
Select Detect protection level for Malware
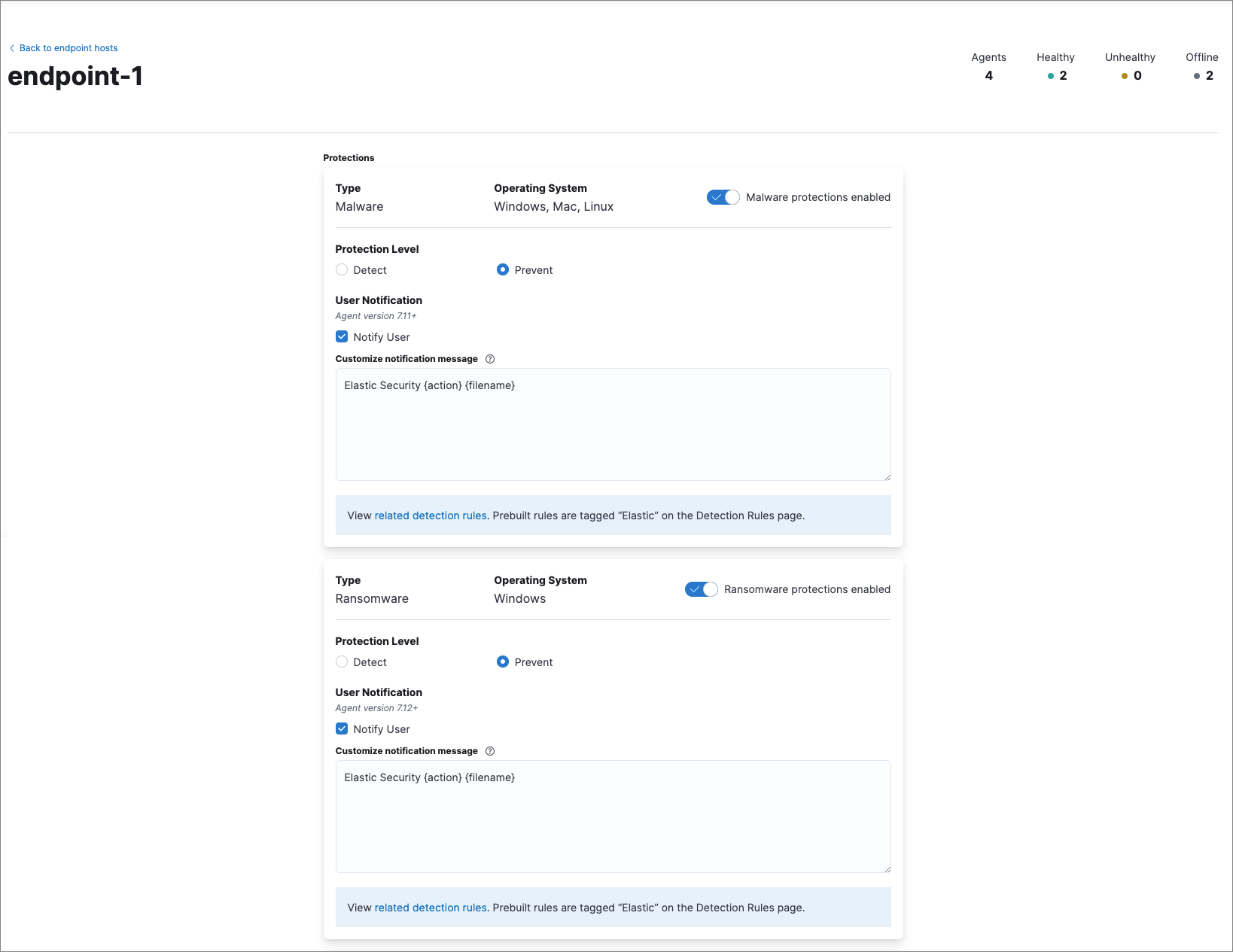point(342,269)
